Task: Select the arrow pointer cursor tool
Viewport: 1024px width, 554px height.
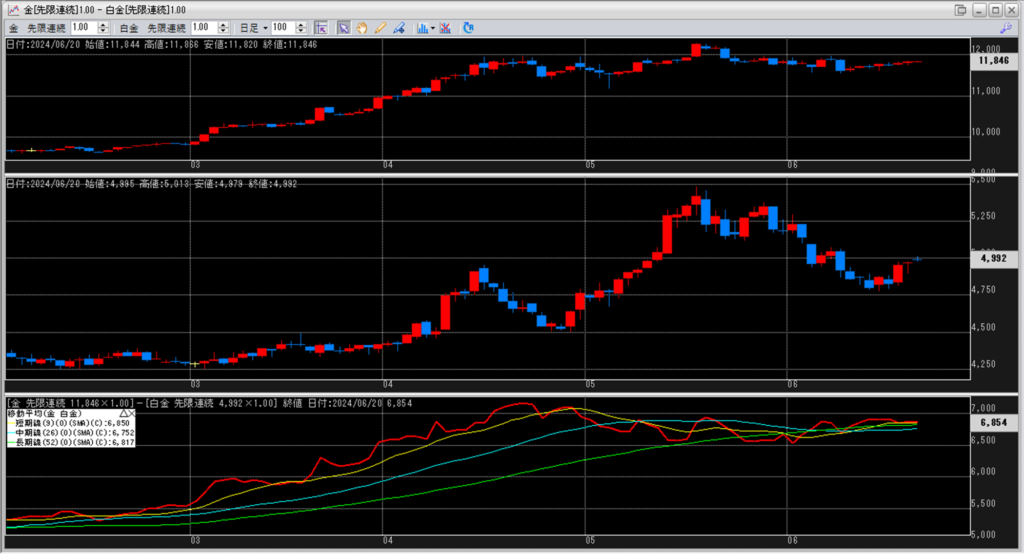Action: 343,27
